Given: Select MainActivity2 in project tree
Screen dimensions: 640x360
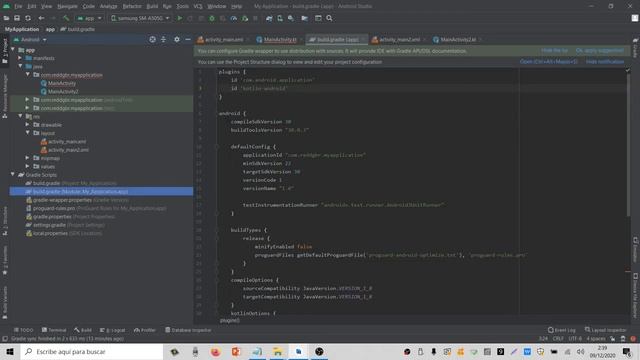Looking at the screenshot, I should click(x=63, y=91).
